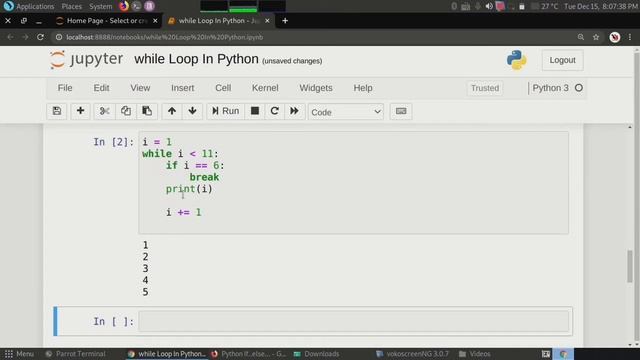Open the command palette keyboard icon

(x=401, y=111)
